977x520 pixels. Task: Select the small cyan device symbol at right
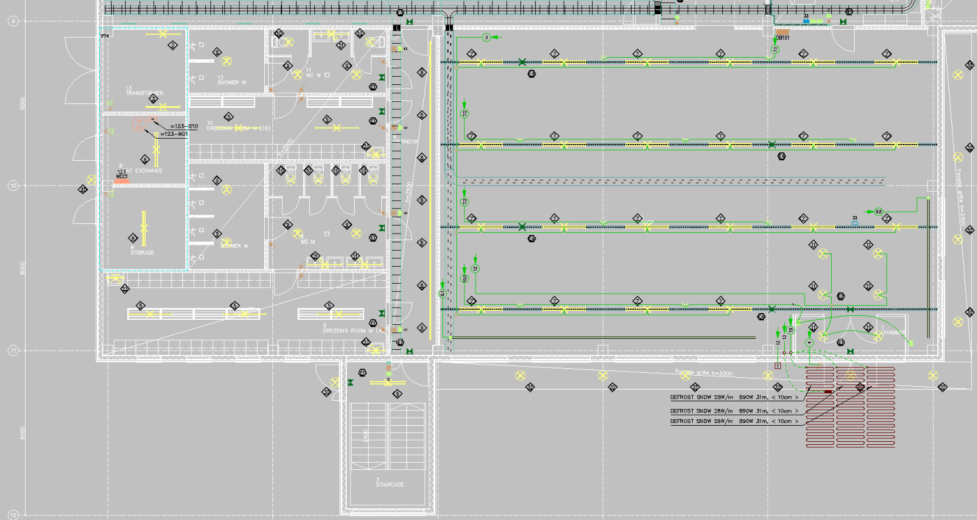(x=856, y=221)
